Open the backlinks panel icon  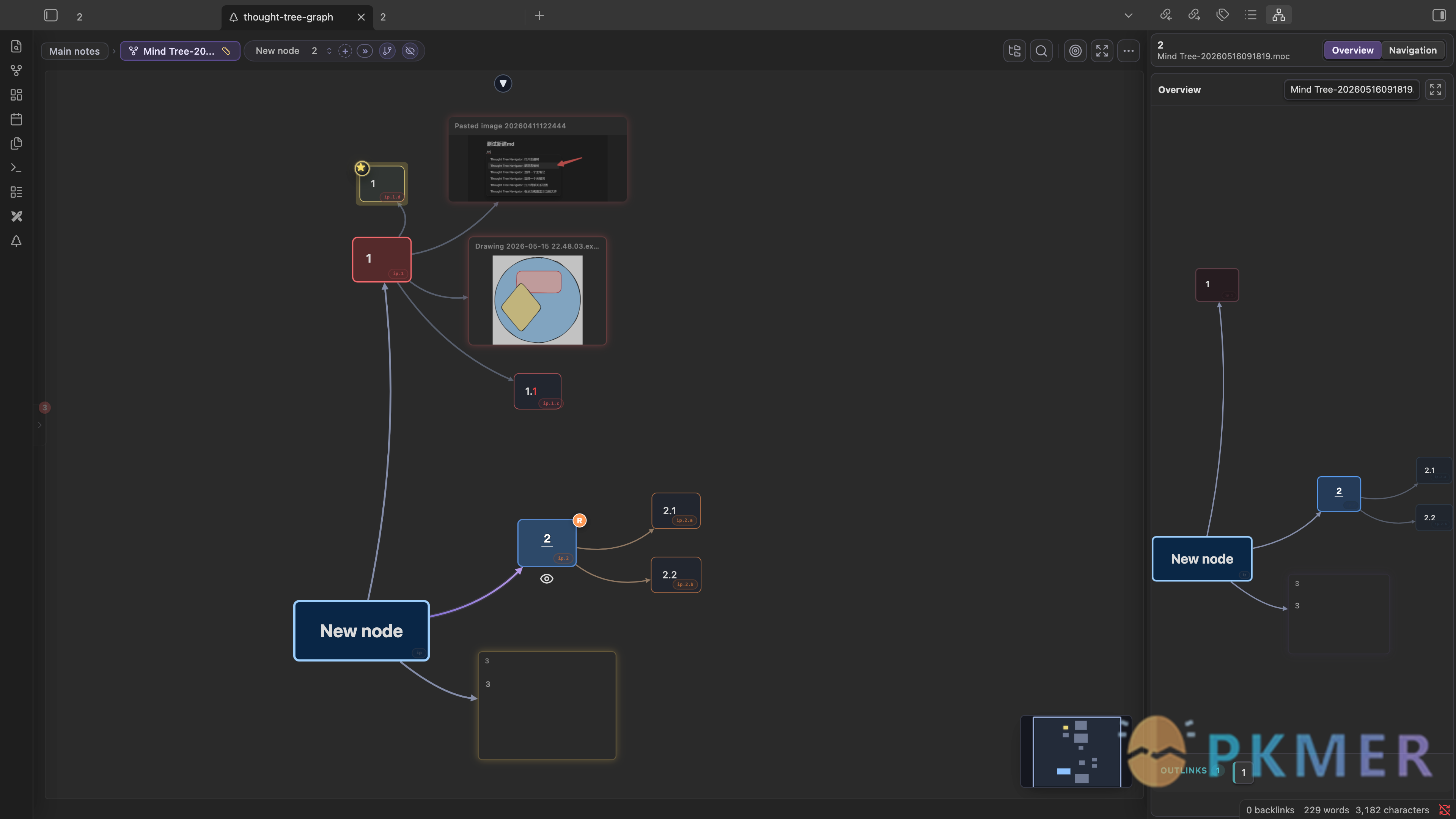point(1165,15)
